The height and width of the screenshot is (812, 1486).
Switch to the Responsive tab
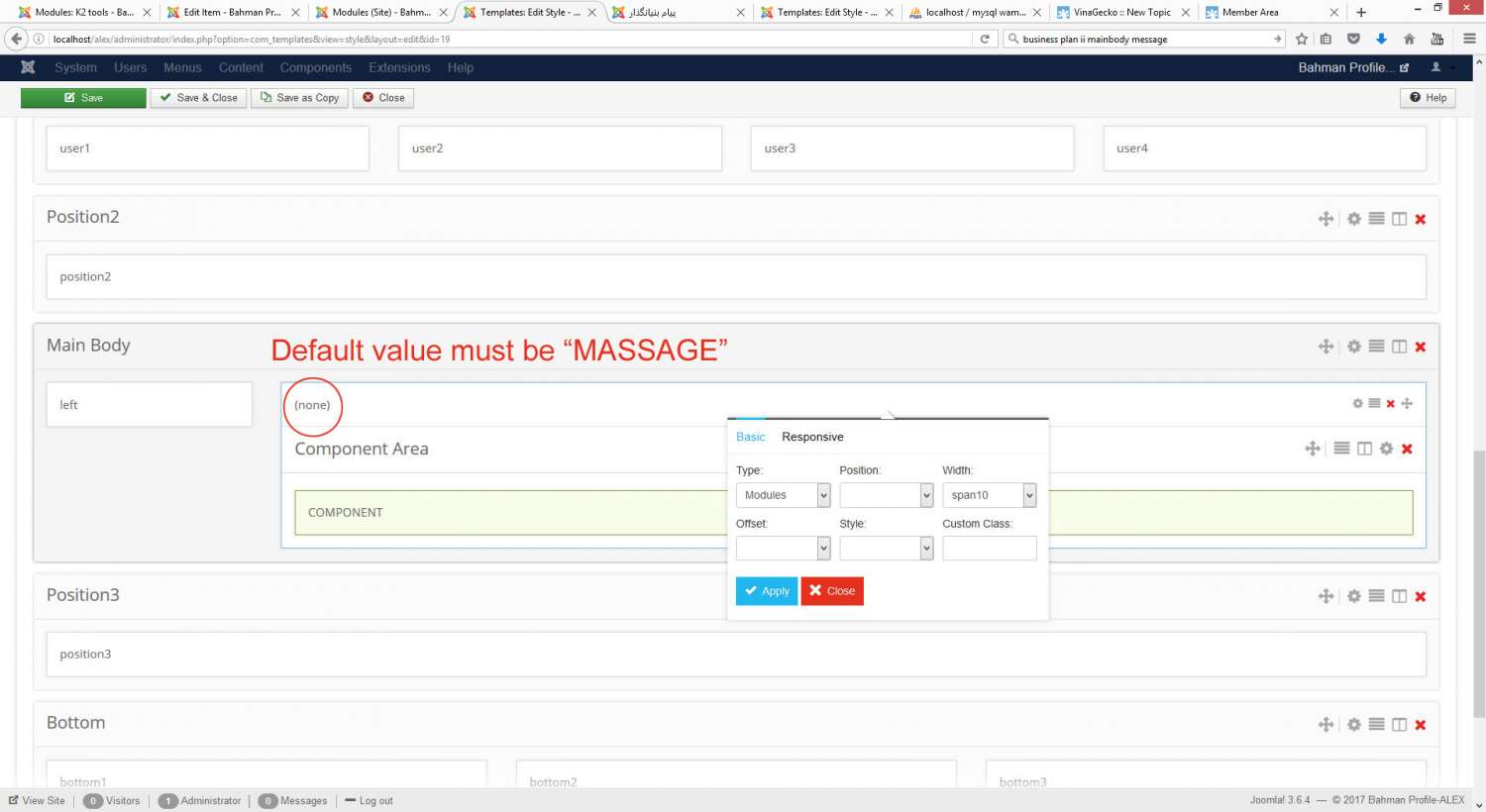tap(812, 437)
